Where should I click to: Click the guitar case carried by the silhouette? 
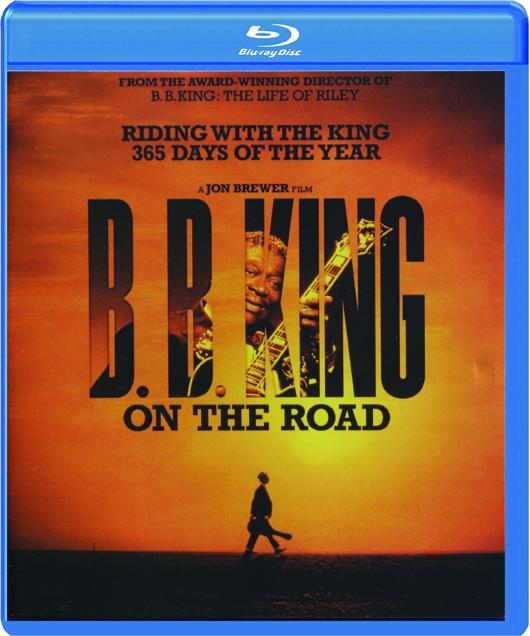click(271, 528)
